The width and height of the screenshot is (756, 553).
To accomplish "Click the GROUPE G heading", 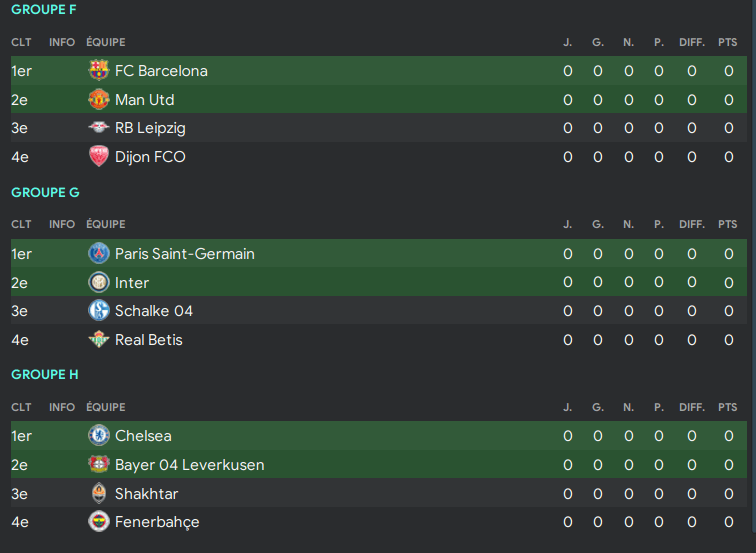I will 45,192.
